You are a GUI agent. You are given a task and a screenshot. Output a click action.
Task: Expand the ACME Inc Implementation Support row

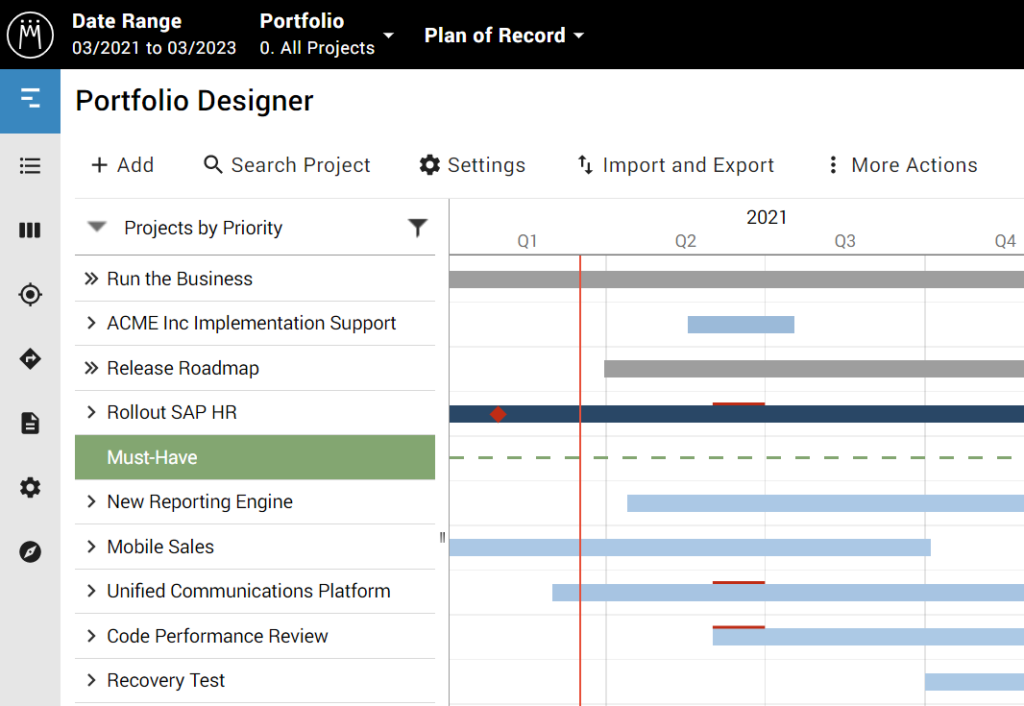point(91,323)
